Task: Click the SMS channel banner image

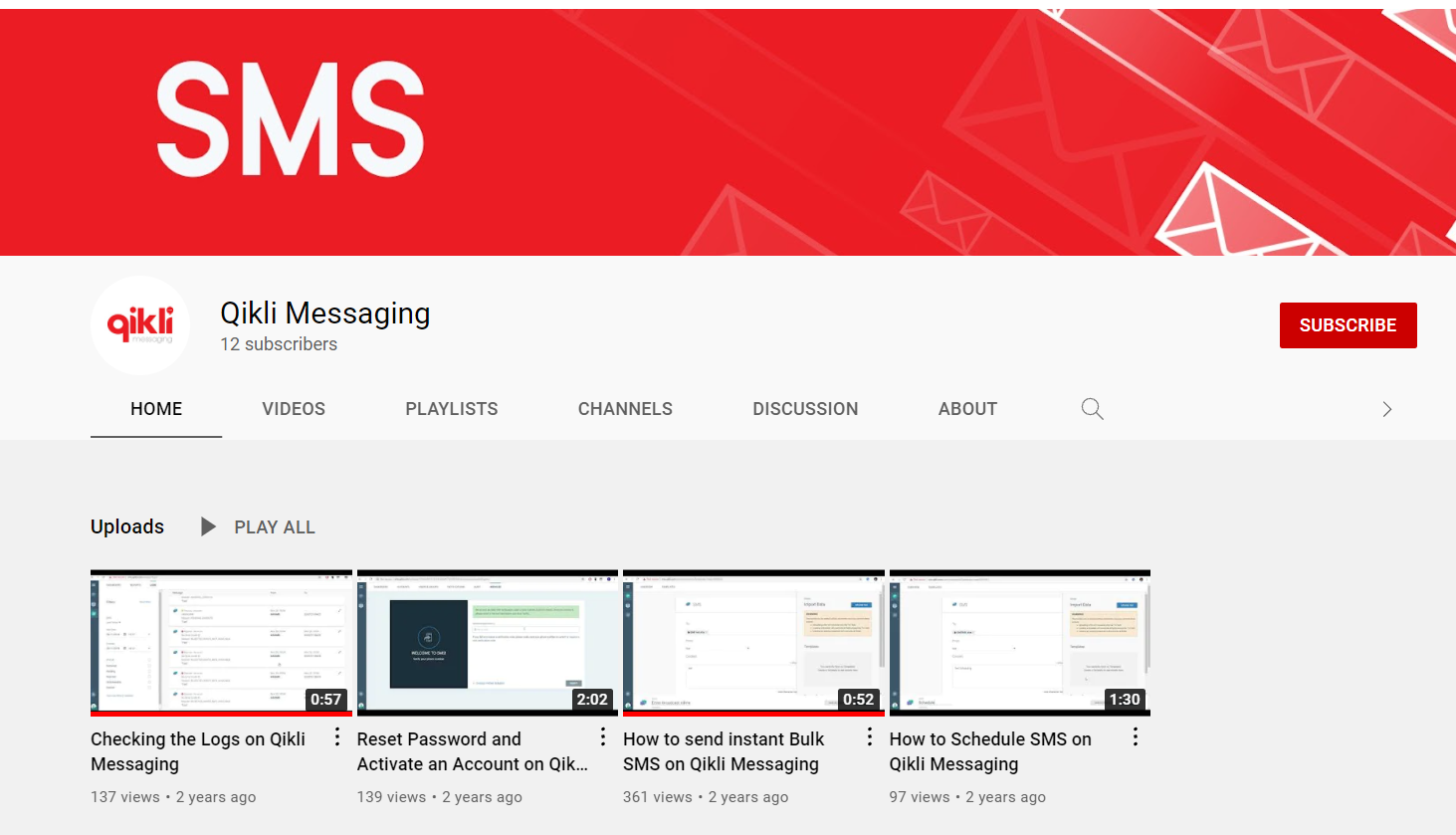Action: (x=728, y=132)
